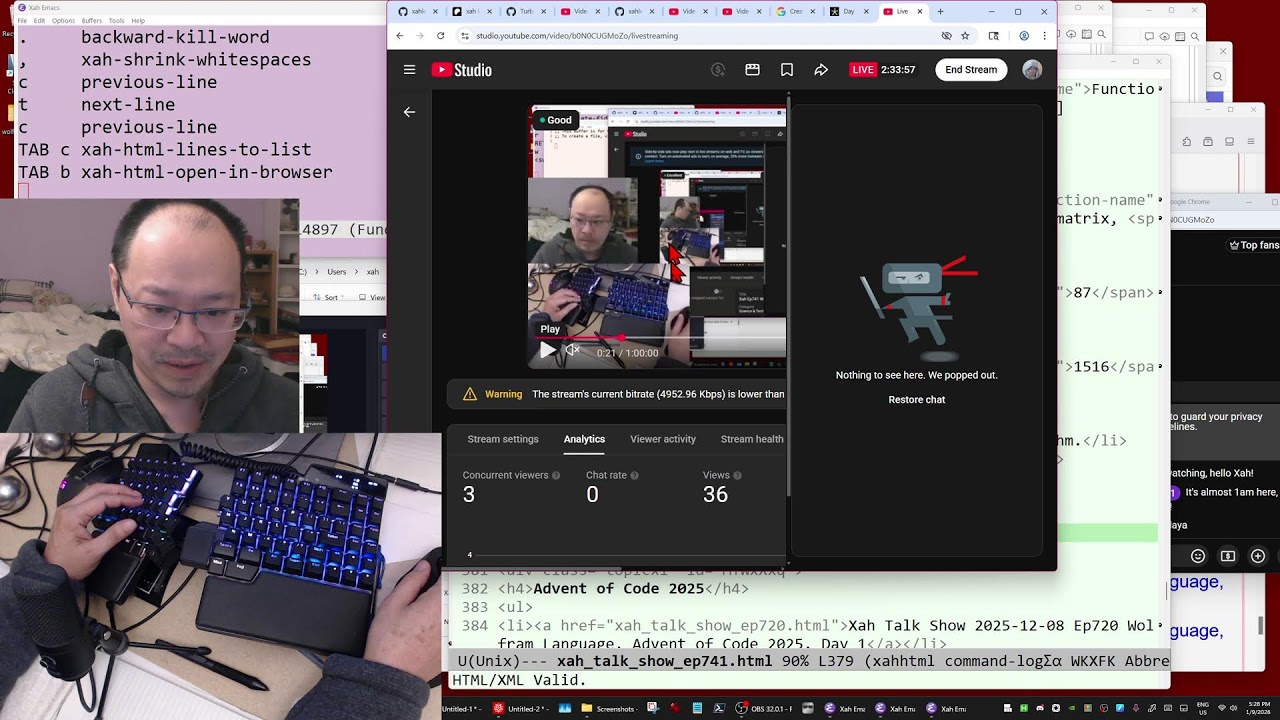1280x720 pixels.
Task: Switch to the Google Cre tab
Action: pos(794,12)
